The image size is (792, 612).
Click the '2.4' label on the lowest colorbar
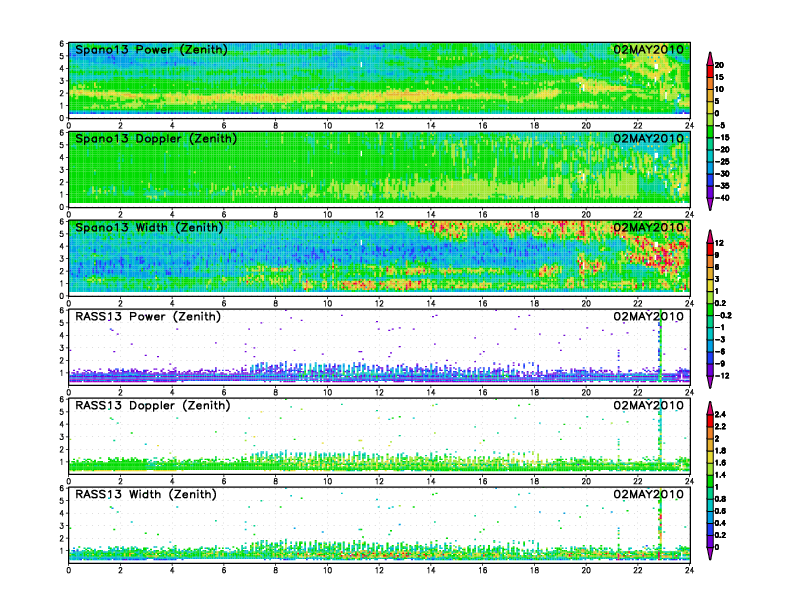click(720, 414)
